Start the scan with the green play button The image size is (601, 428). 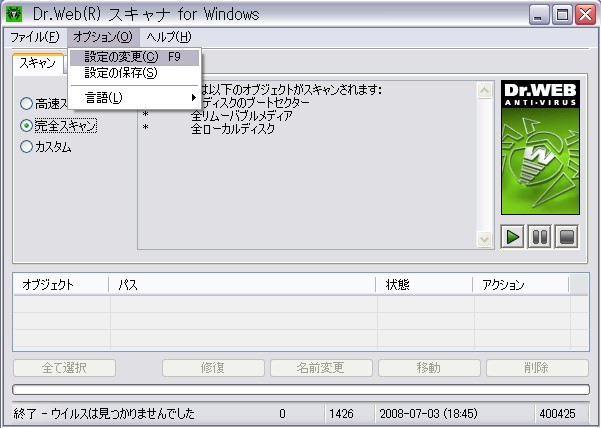[x=512, y=237]
